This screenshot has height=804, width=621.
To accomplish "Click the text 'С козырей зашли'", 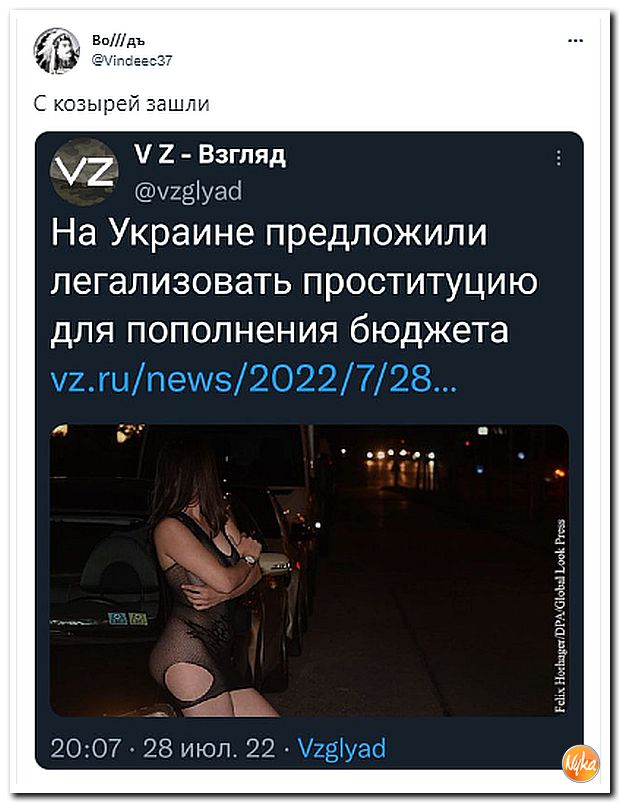I will click(122, 104).
